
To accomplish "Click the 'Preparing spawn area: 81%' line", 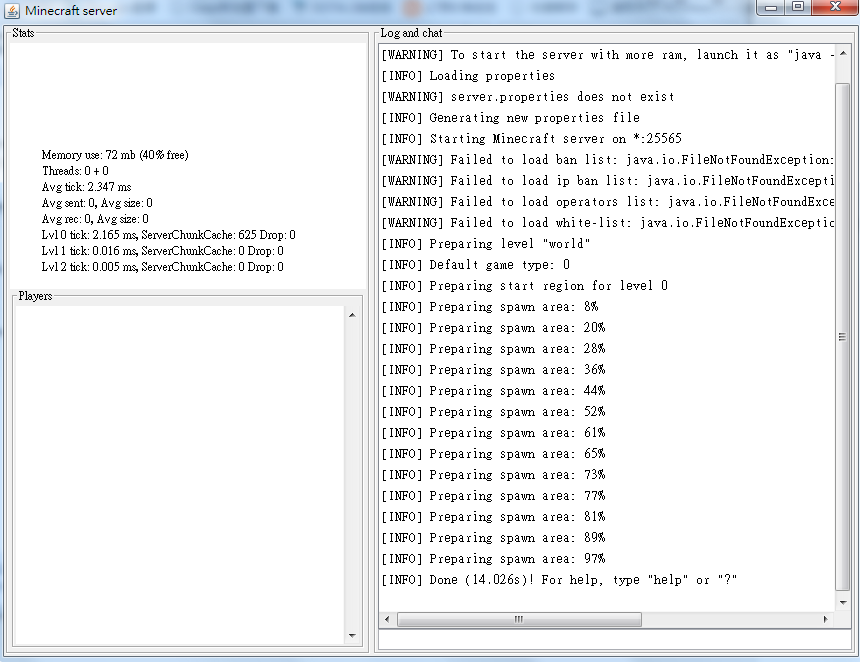I will pyautogui.click(x=494, y=517).
